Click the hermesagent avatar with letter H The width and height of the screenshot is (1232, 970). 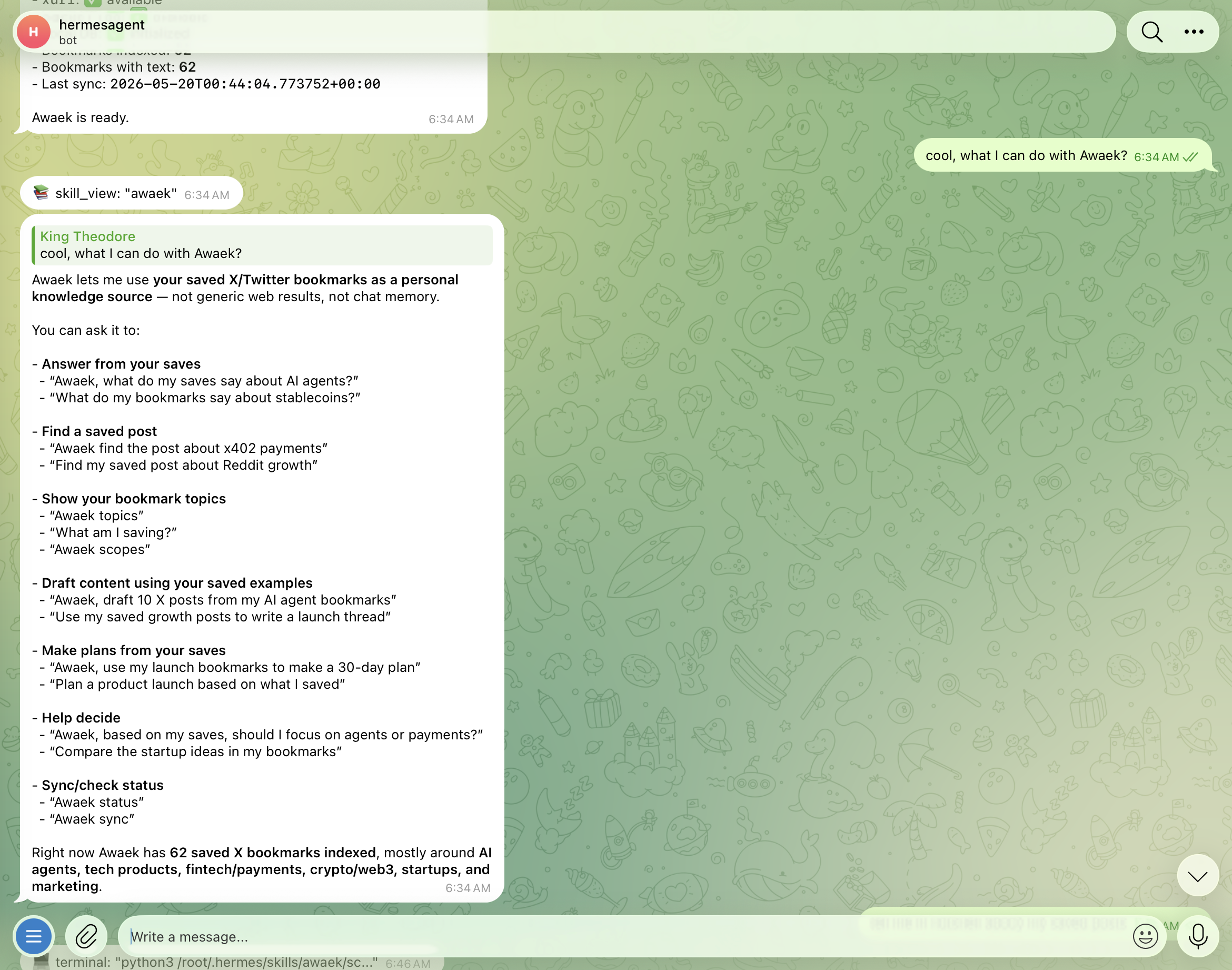tap(34, 32)
